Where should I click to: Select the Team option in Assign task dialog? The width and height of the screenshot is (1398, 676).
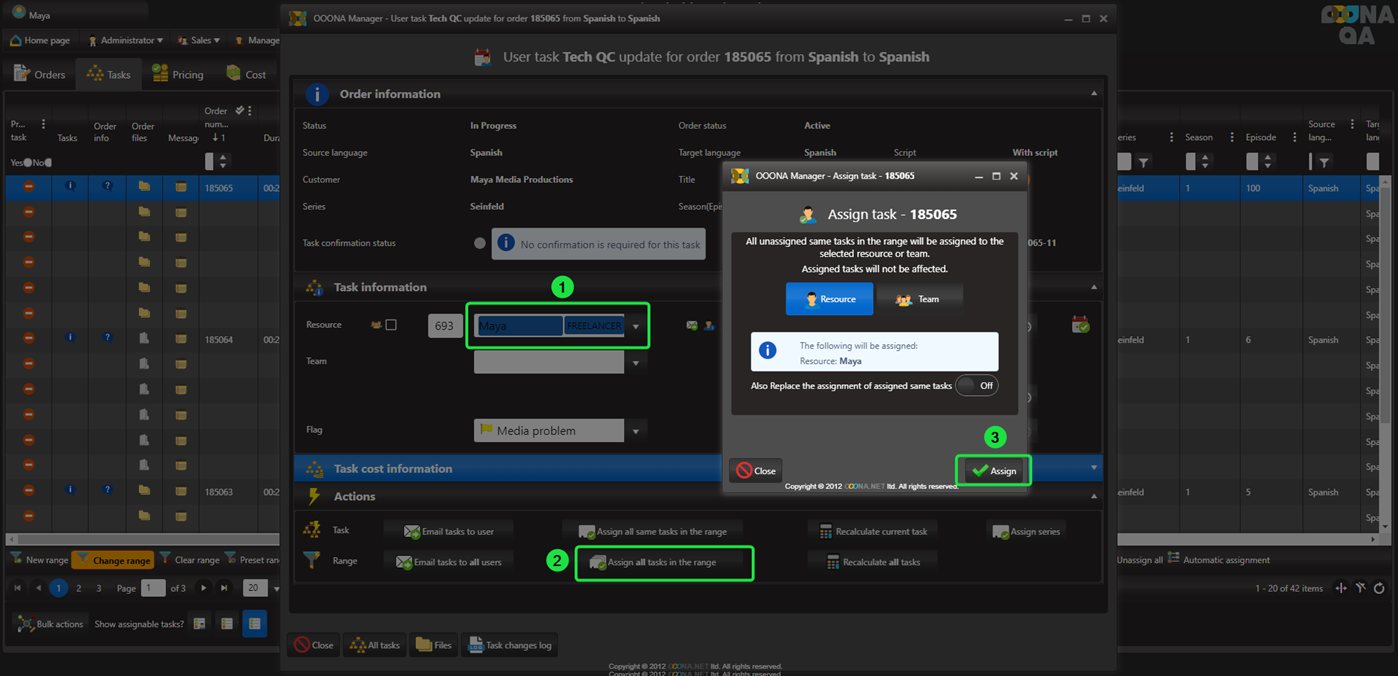coord(918,299)
